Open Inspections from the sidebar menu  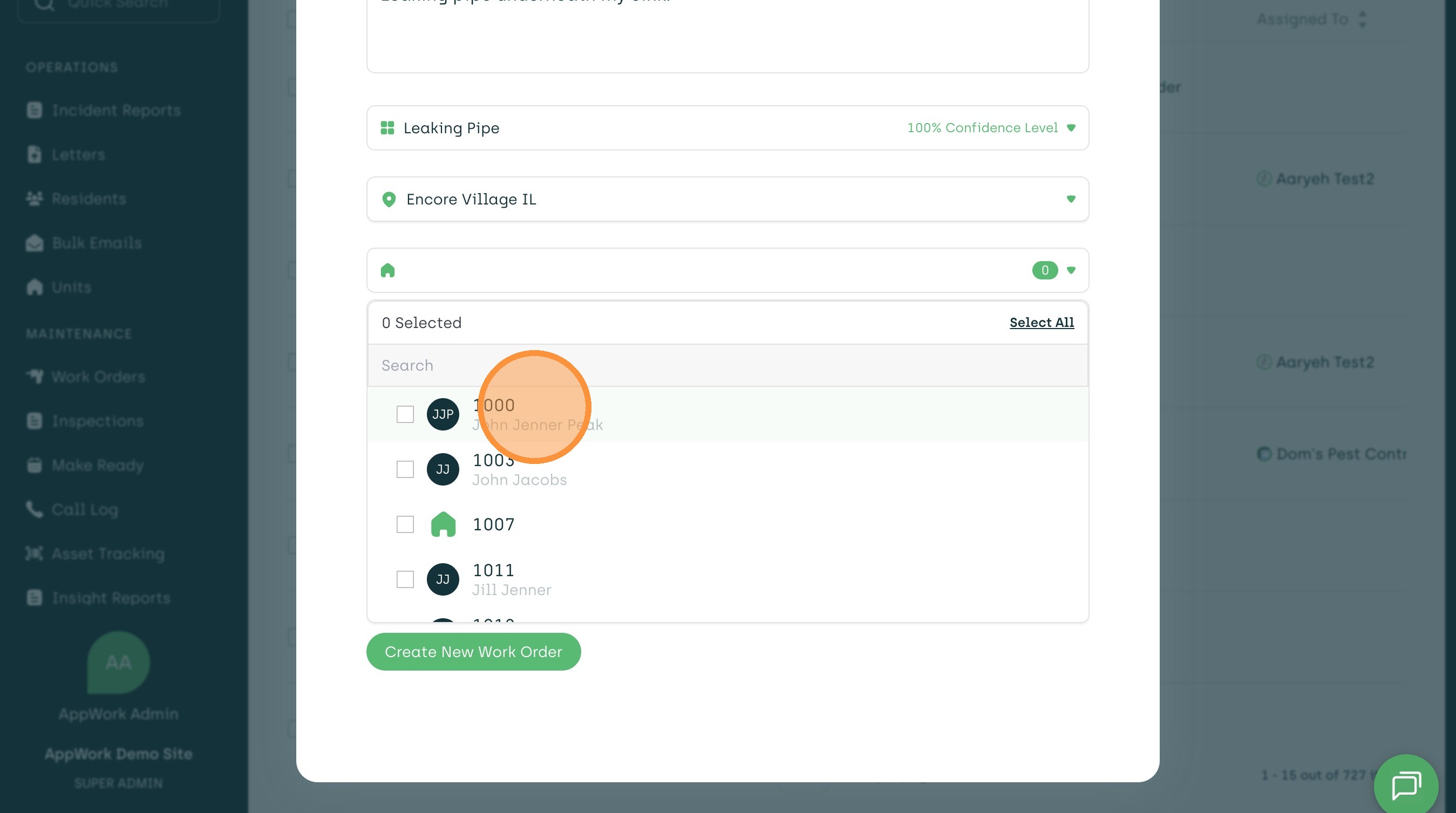tap(97, 421)
